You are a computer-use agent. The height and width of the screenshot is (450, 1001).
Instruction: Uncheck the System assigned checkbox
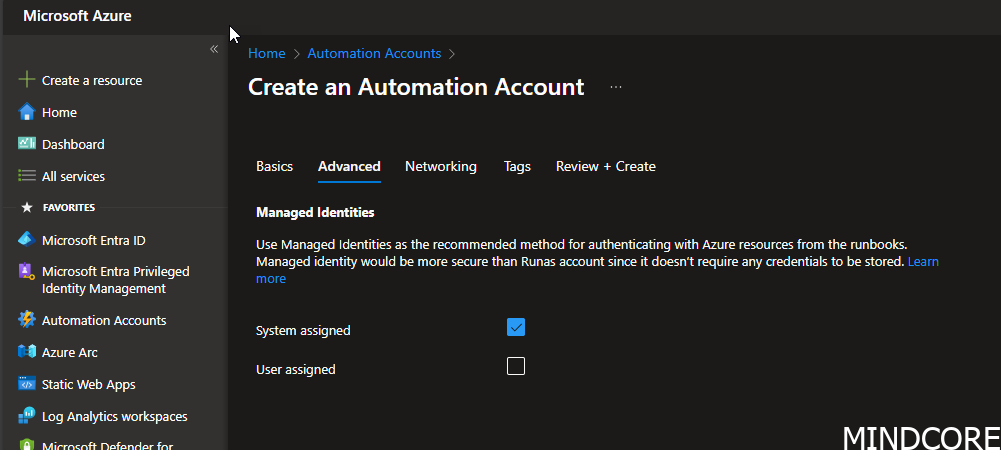pyautogui.click(x=516, y=327)
